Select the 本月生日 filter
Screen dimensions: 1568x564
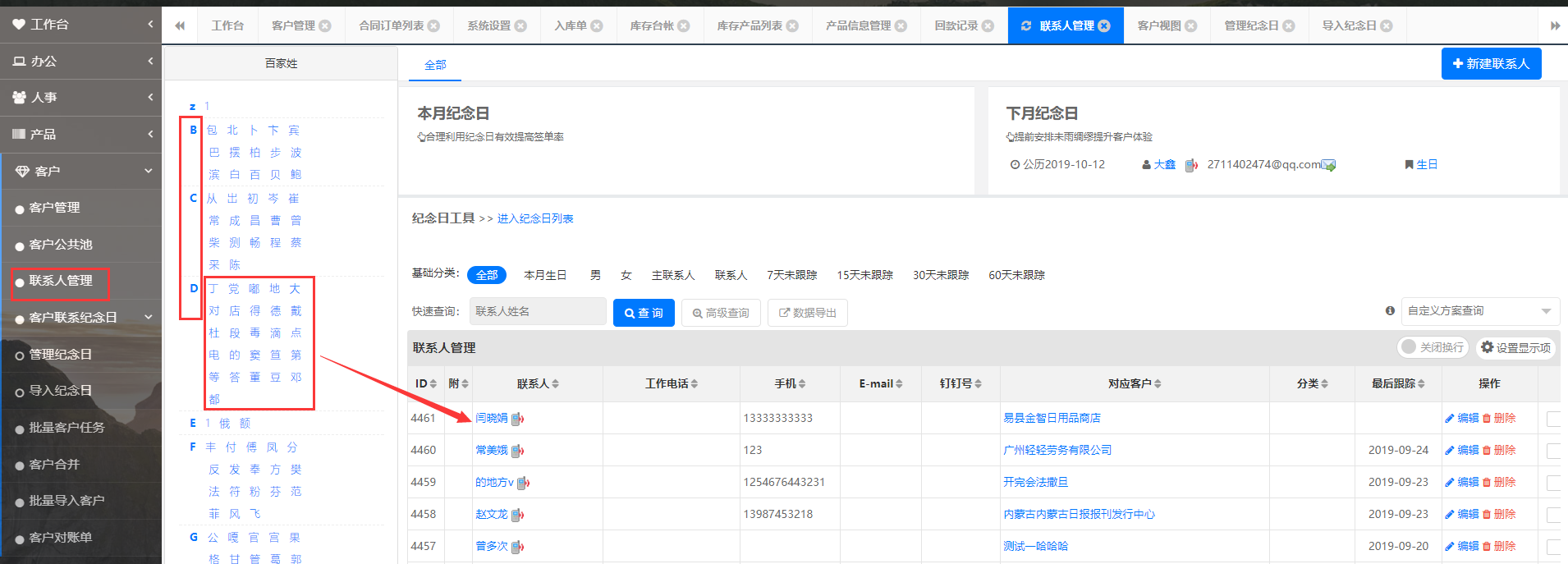[x=545, y=275]
